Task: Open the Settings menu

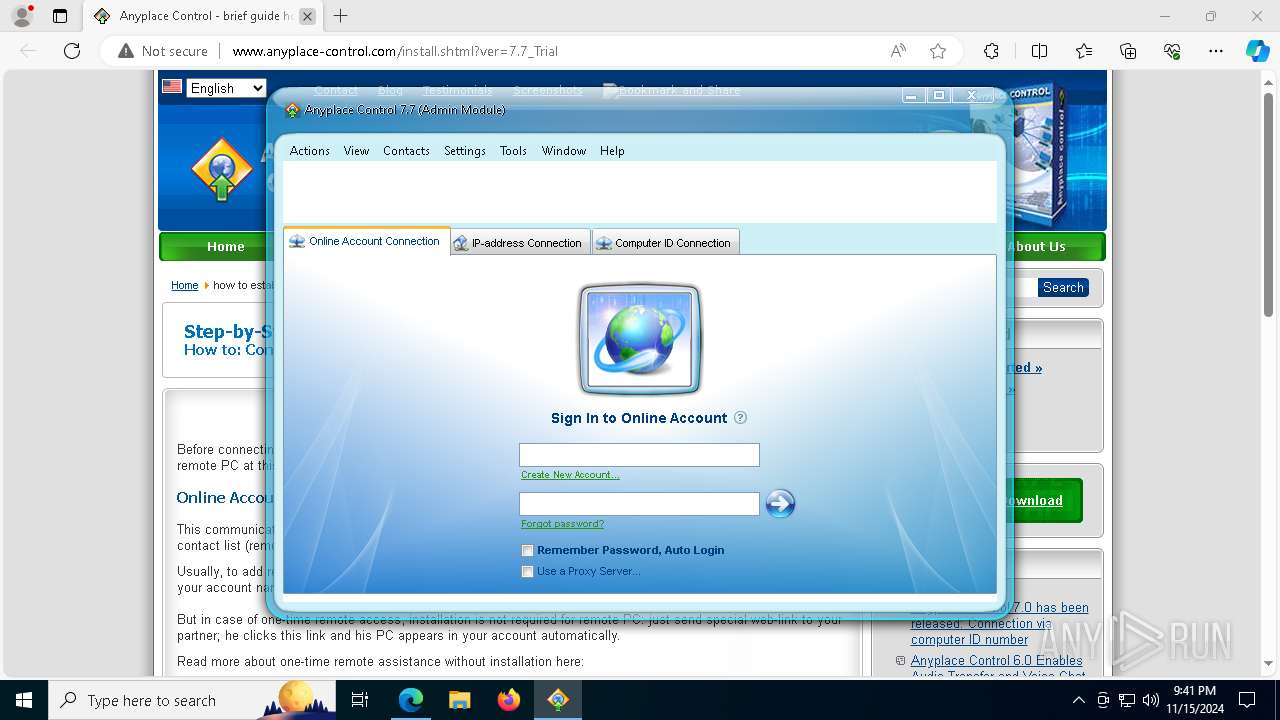Action: coord(464,151)
